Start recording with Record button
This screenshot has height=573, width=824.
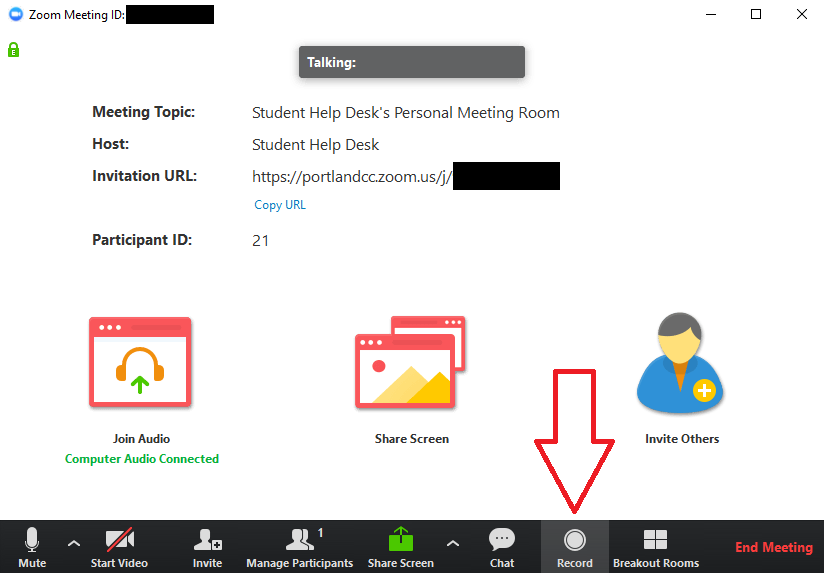(x=575, y=547)
